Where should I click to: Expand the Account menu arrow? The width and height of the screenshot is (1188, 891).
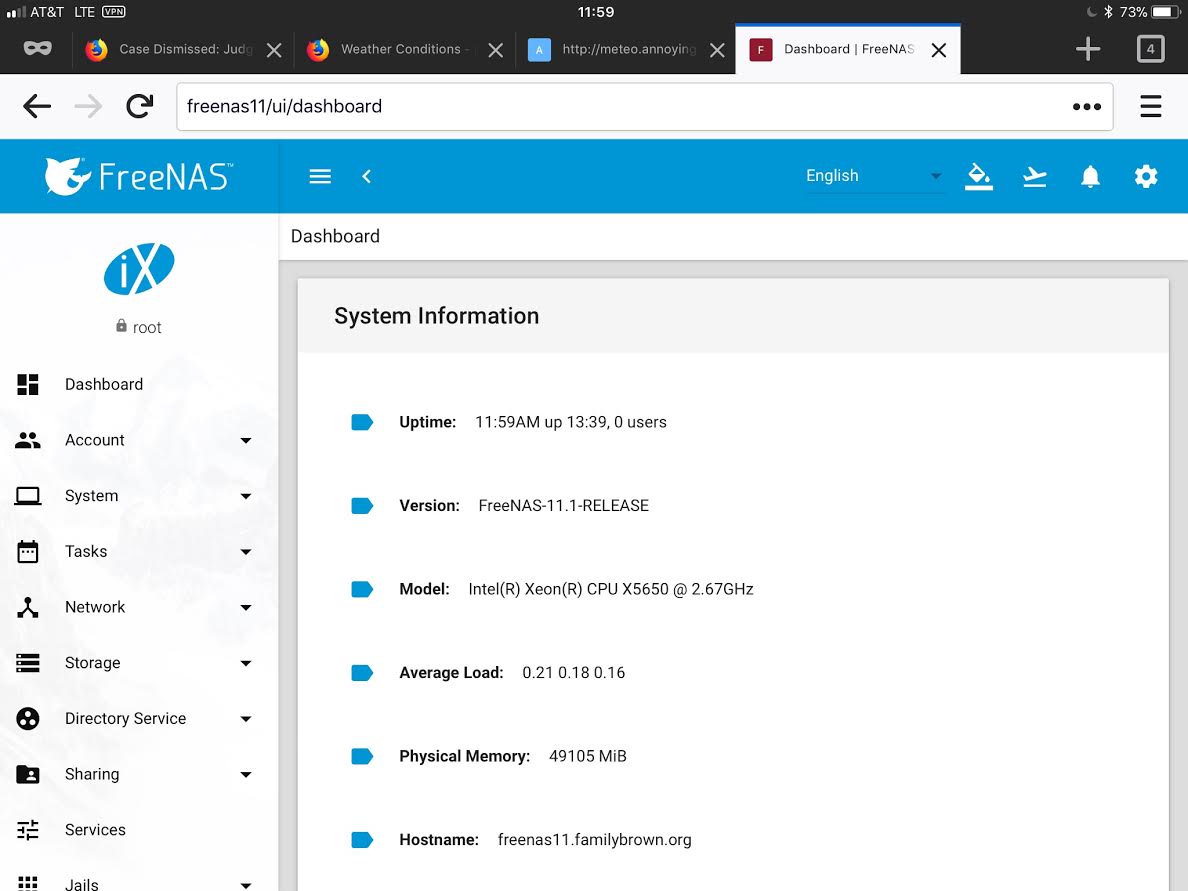[245, 440]
